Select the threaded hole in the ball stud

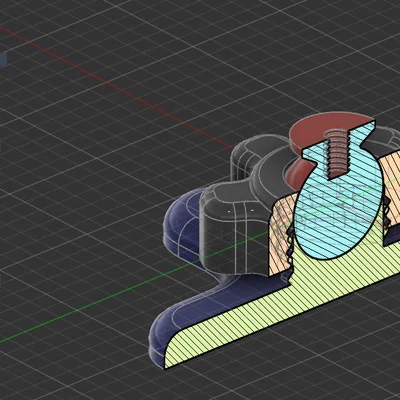337,154
